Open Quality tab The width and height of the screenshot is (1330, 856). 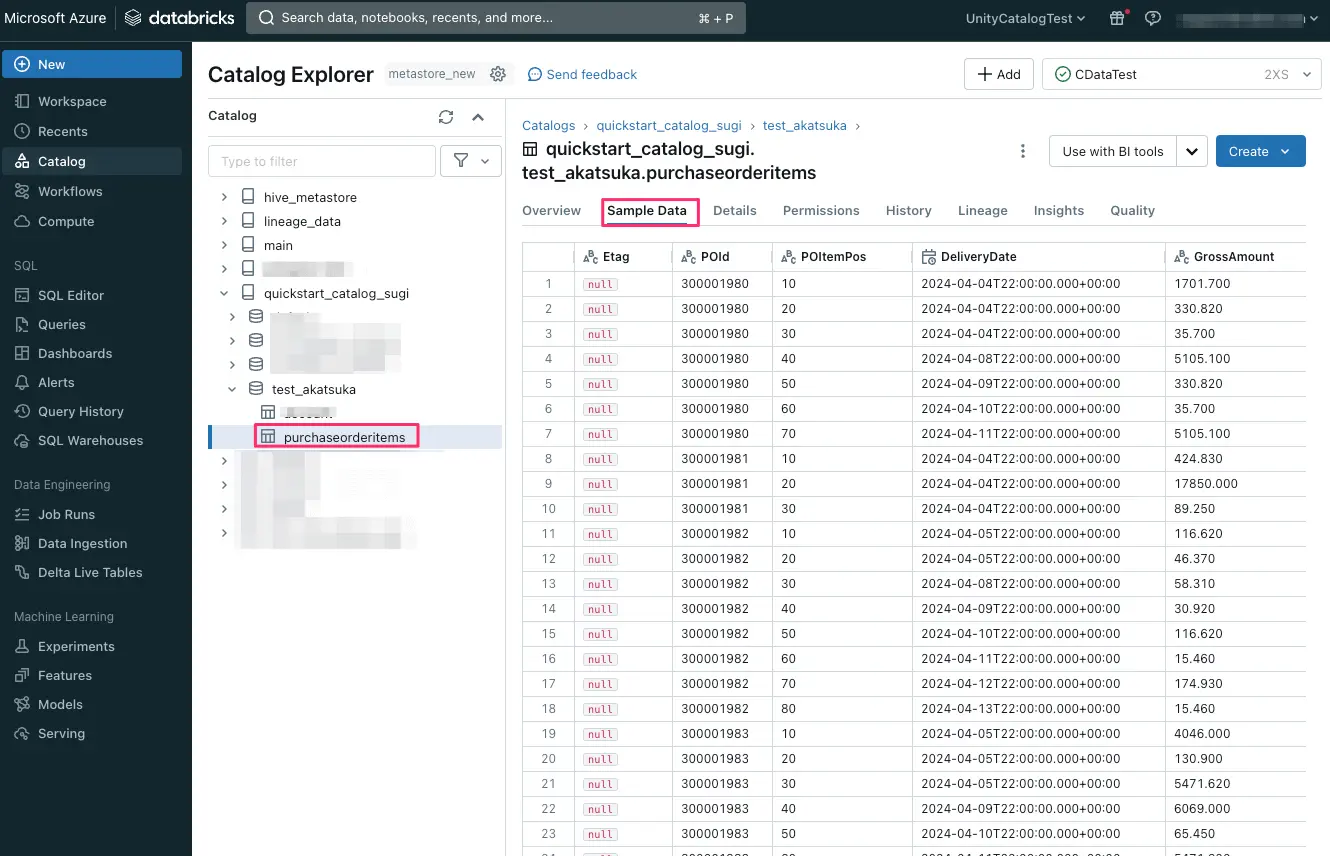click(x=1132, y=210)
